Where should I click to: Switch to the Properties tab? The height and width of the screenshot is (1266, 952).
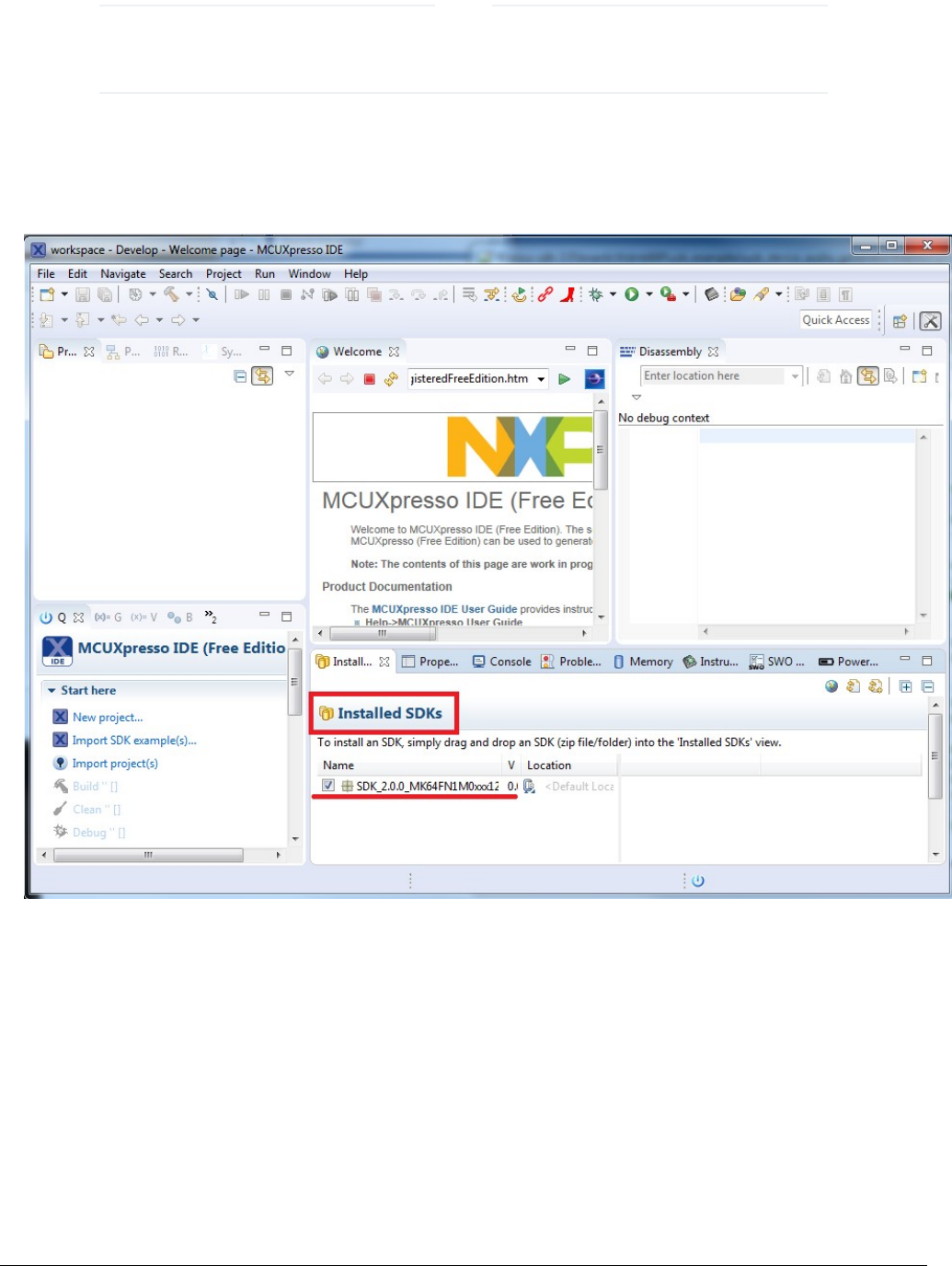point(430,662)
